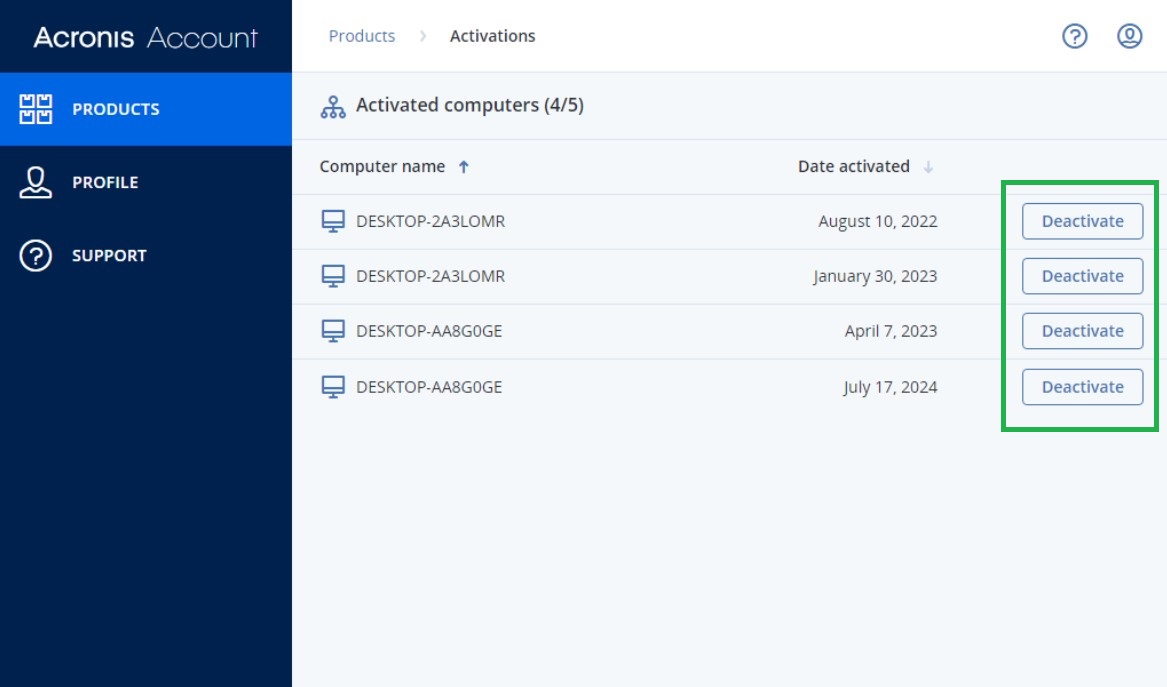
Task: Select the monitor icon next to DESKTOP-AA8G0GE
Action: (x=330, y=331)
